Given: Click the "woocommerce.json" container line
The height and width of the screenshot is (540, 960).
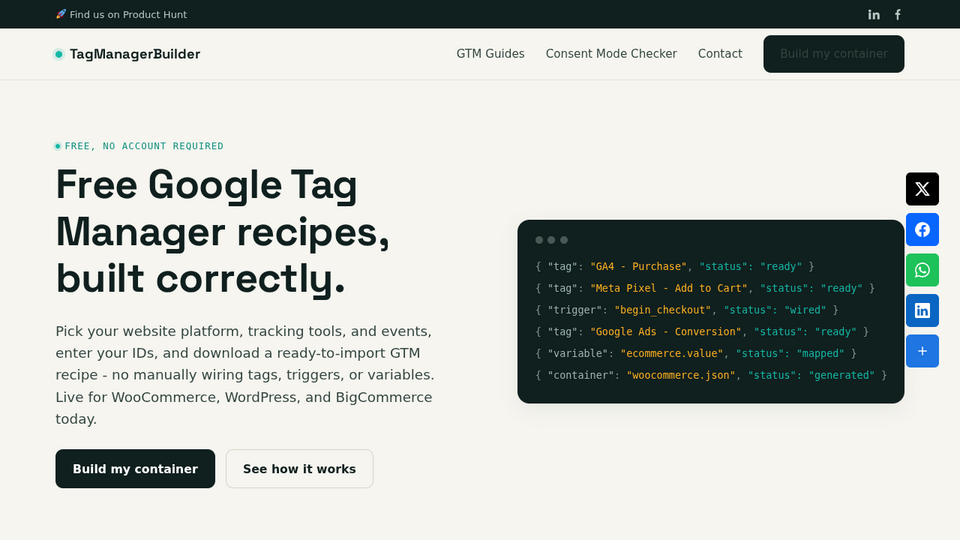Looking at the screenshot, I should click(x=711, y=375).
